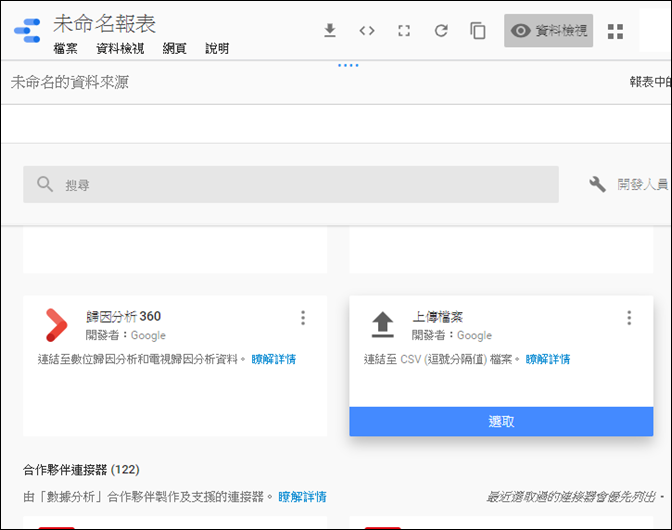Open the 檔案 menu
This screenshot has width=672, height=530.
point(66,48)
